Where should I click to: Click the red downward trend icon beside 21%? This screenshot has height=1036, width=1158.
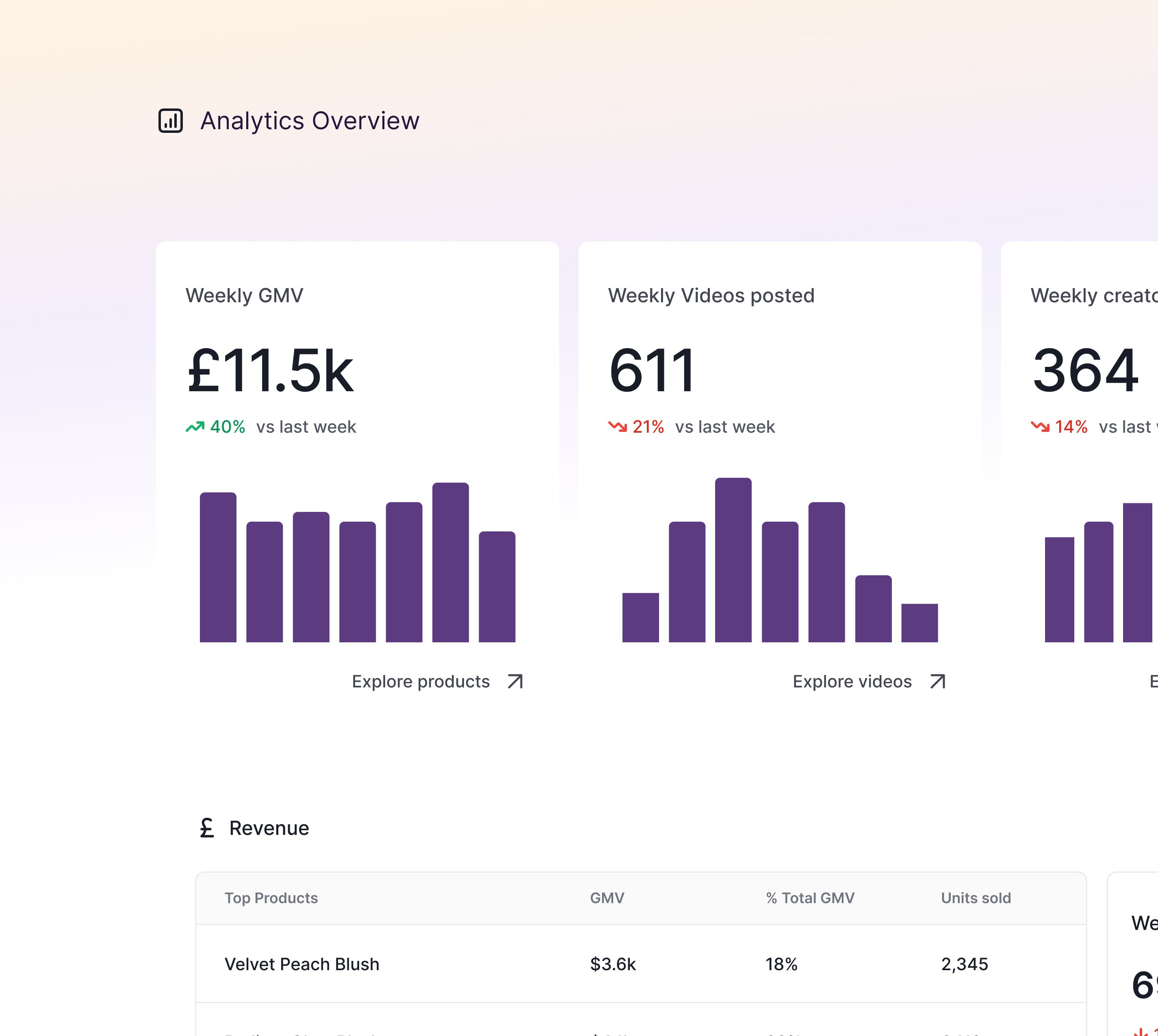(x=617, y=427)
